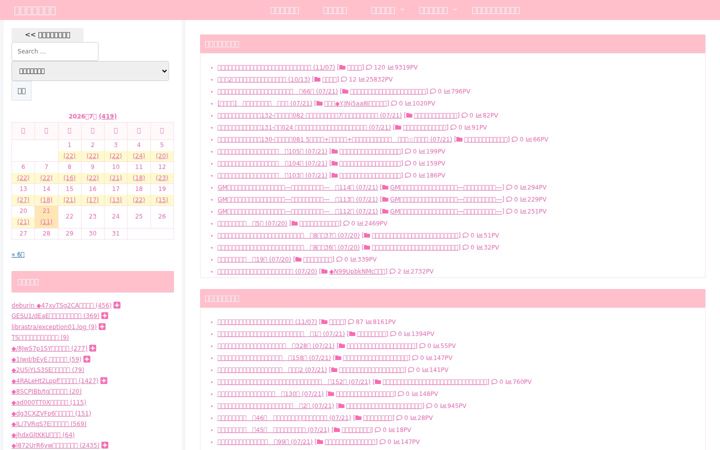The height and width of the screenshot is (450, 720).
Task: Click the comment bubble icon in the 25832PV row
Action: [344, 79]
